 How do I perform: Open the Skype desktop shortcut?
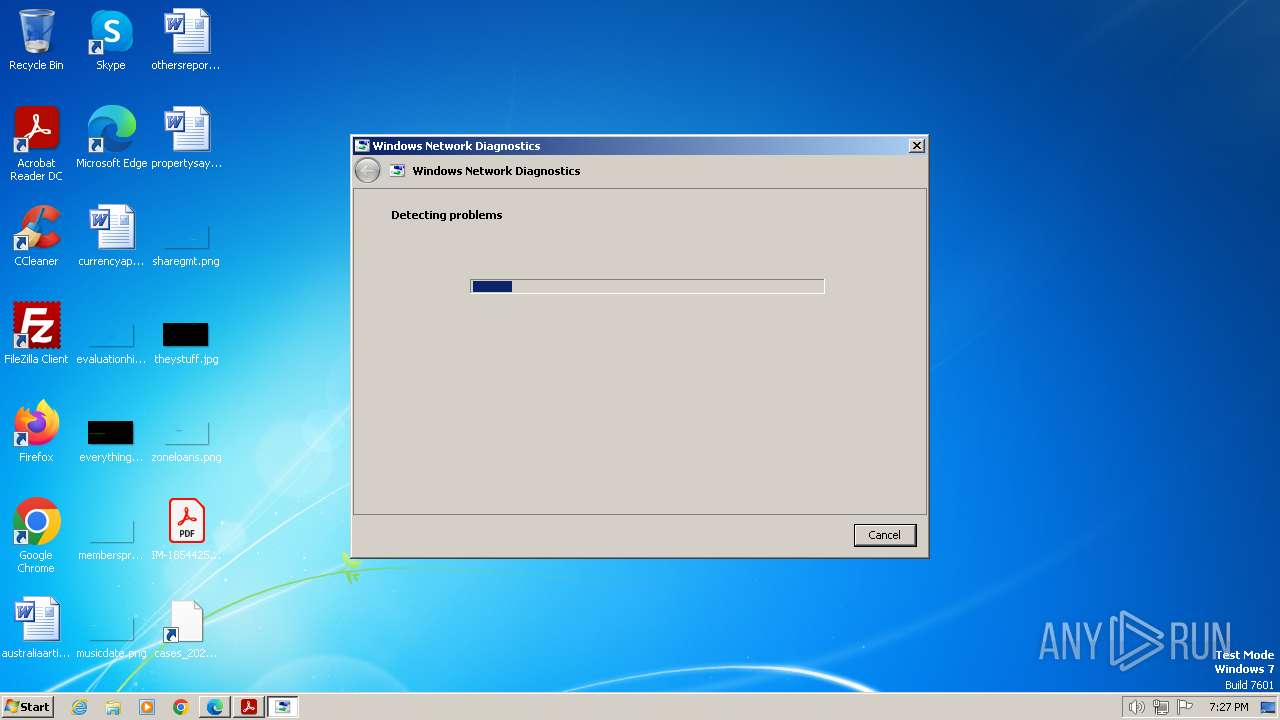tap(111, 41)
